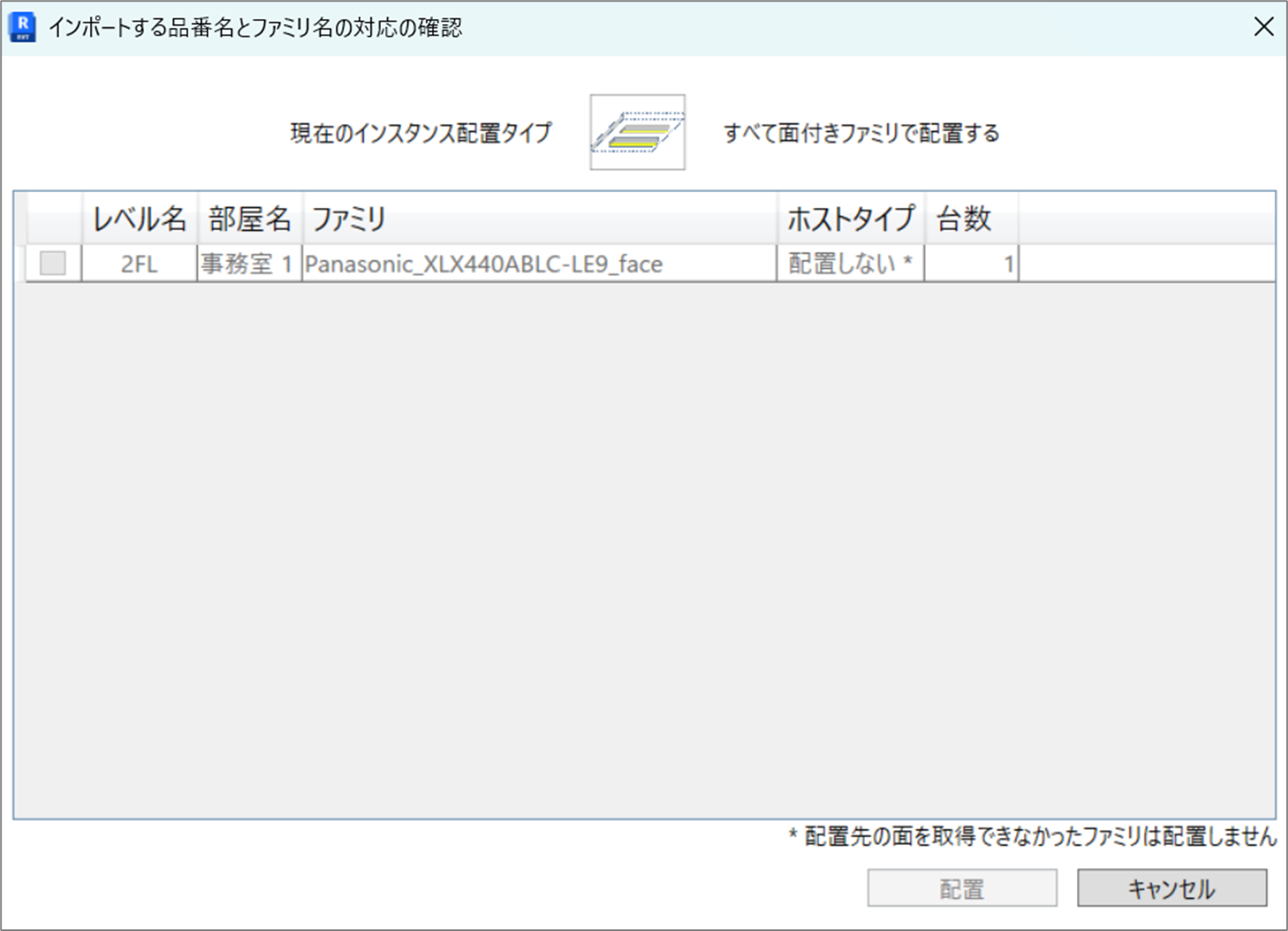Click the 部屋名 column header
This screenshot has width=1288, height=931.
(x=250, y=219)
